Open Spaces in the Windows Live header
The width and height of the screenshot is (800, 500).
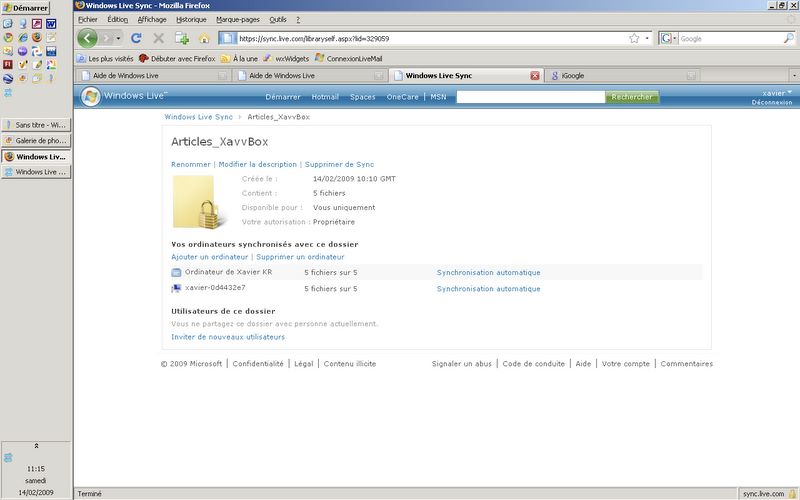coord(363,97)
